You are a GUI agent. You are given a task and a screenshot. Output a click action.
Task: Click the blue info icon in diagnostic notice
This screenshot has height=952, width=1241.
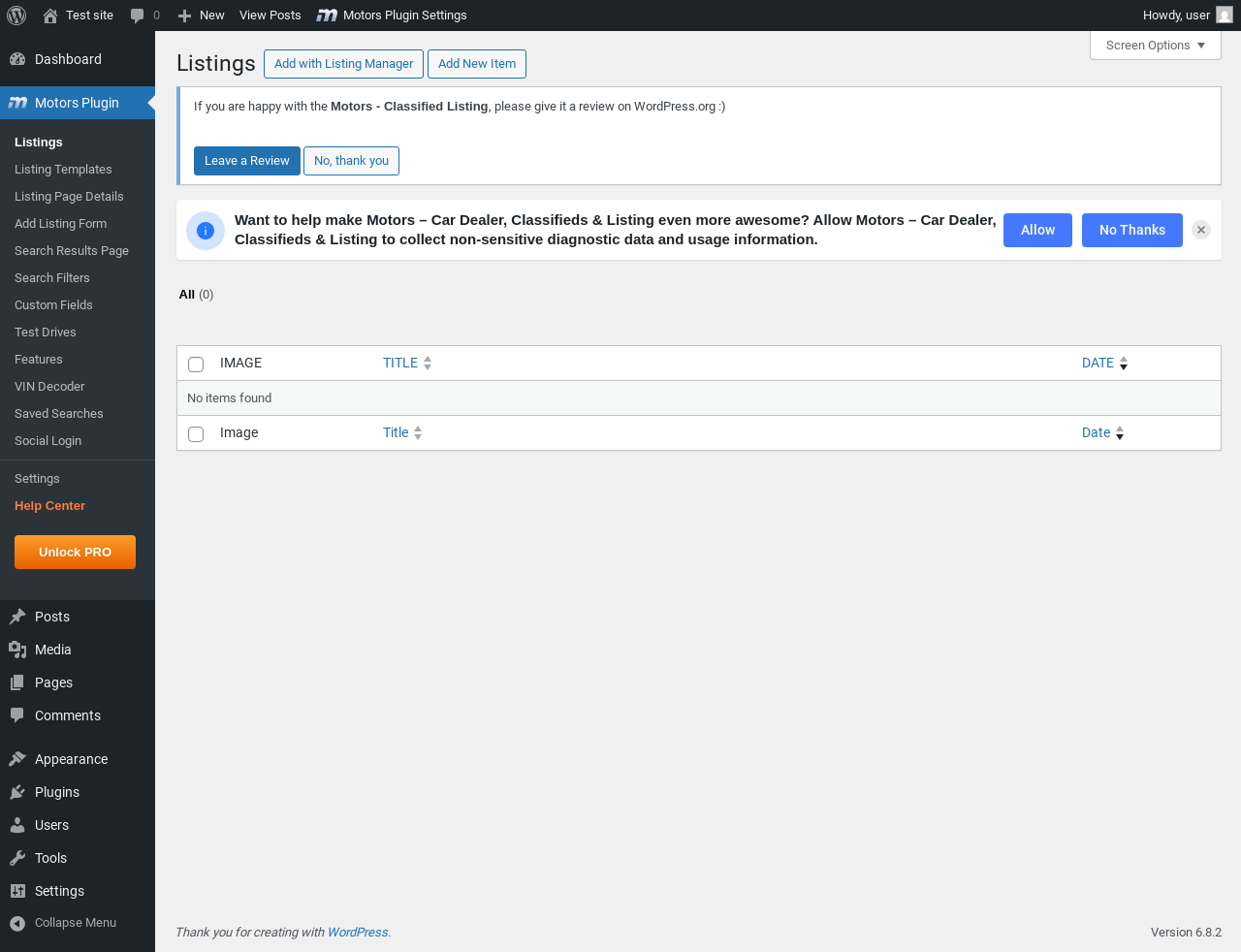point(206,231)
